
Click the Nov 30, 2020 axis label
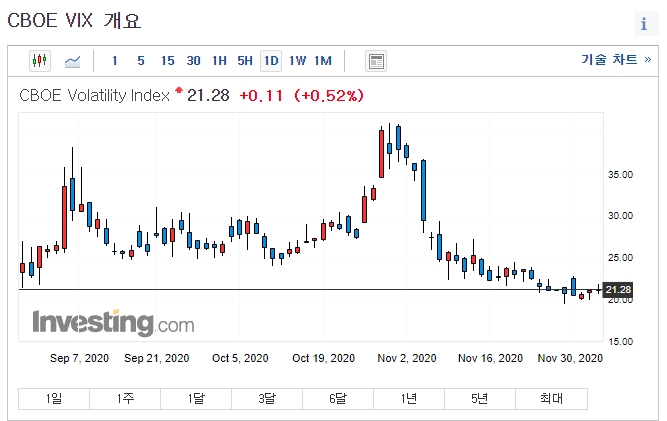570,358
